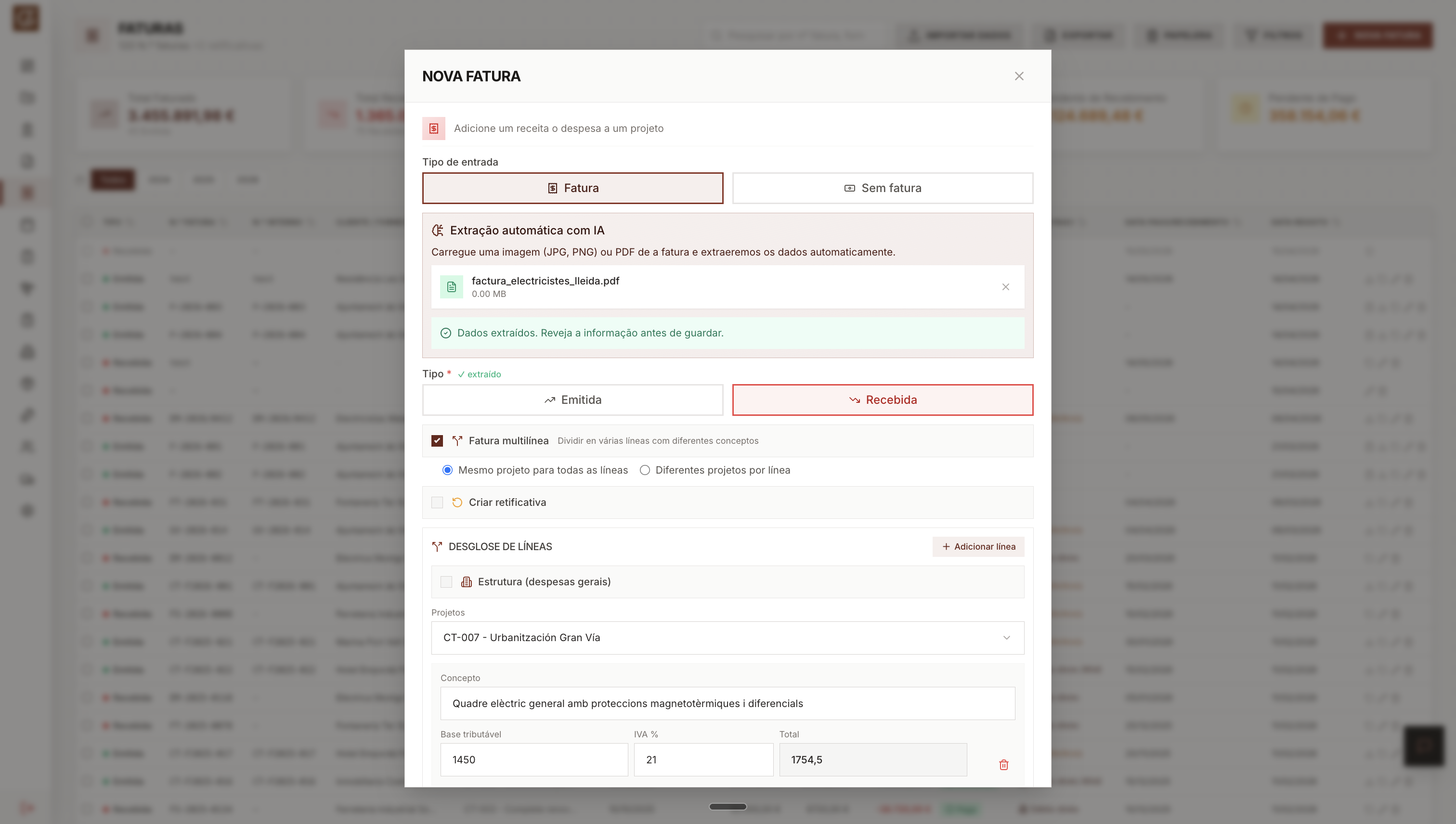Click the 'NOVA FATURA' dialog title

(471, 76)
